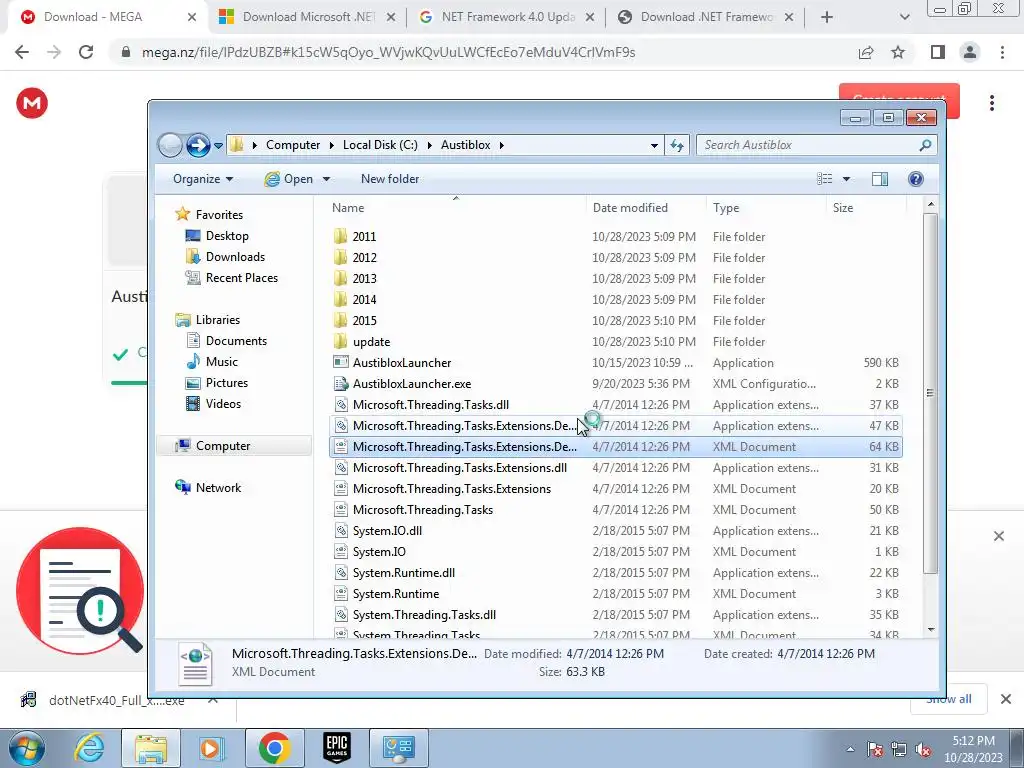Sort by Date modified column header
Viewport: 1024px width, 768px height.
pyautogui.click(x=645, y=208)
